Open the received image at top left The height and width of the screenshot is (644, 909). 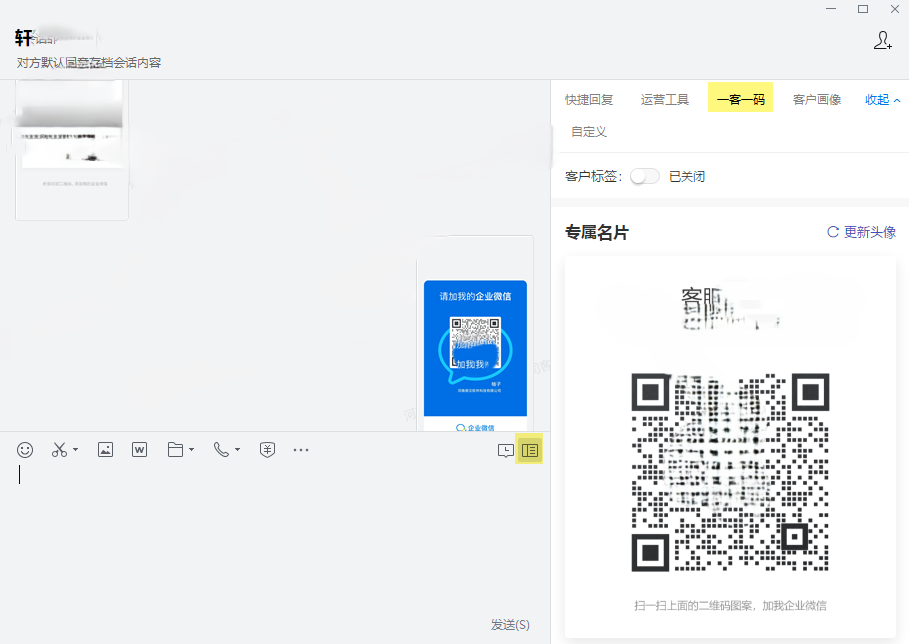tap(72, 150)
